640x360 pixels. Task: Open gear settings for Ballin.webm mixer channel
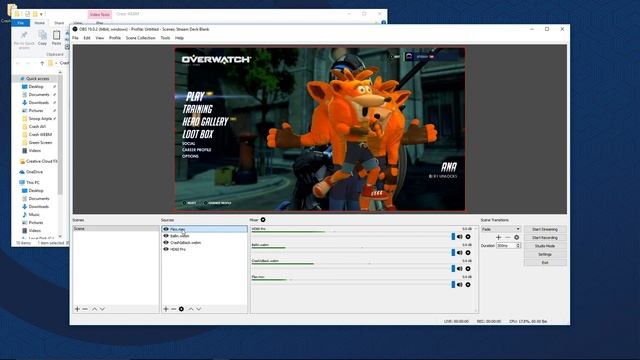pos(468,253)
